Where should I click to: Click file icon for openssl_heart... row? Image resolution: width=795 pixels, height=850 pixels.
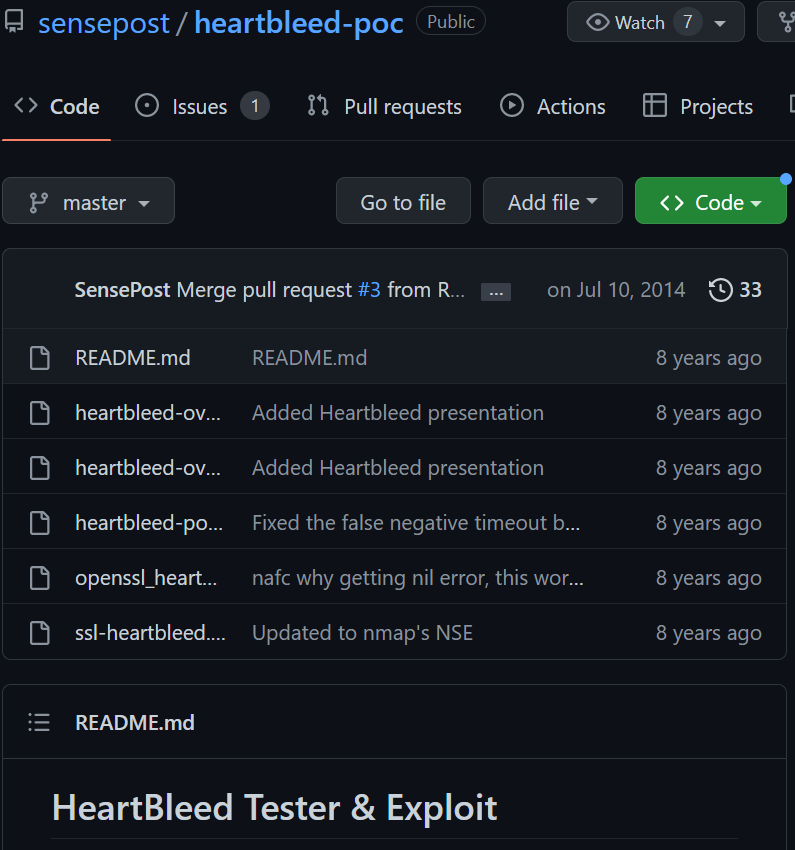tap(40, 578)
